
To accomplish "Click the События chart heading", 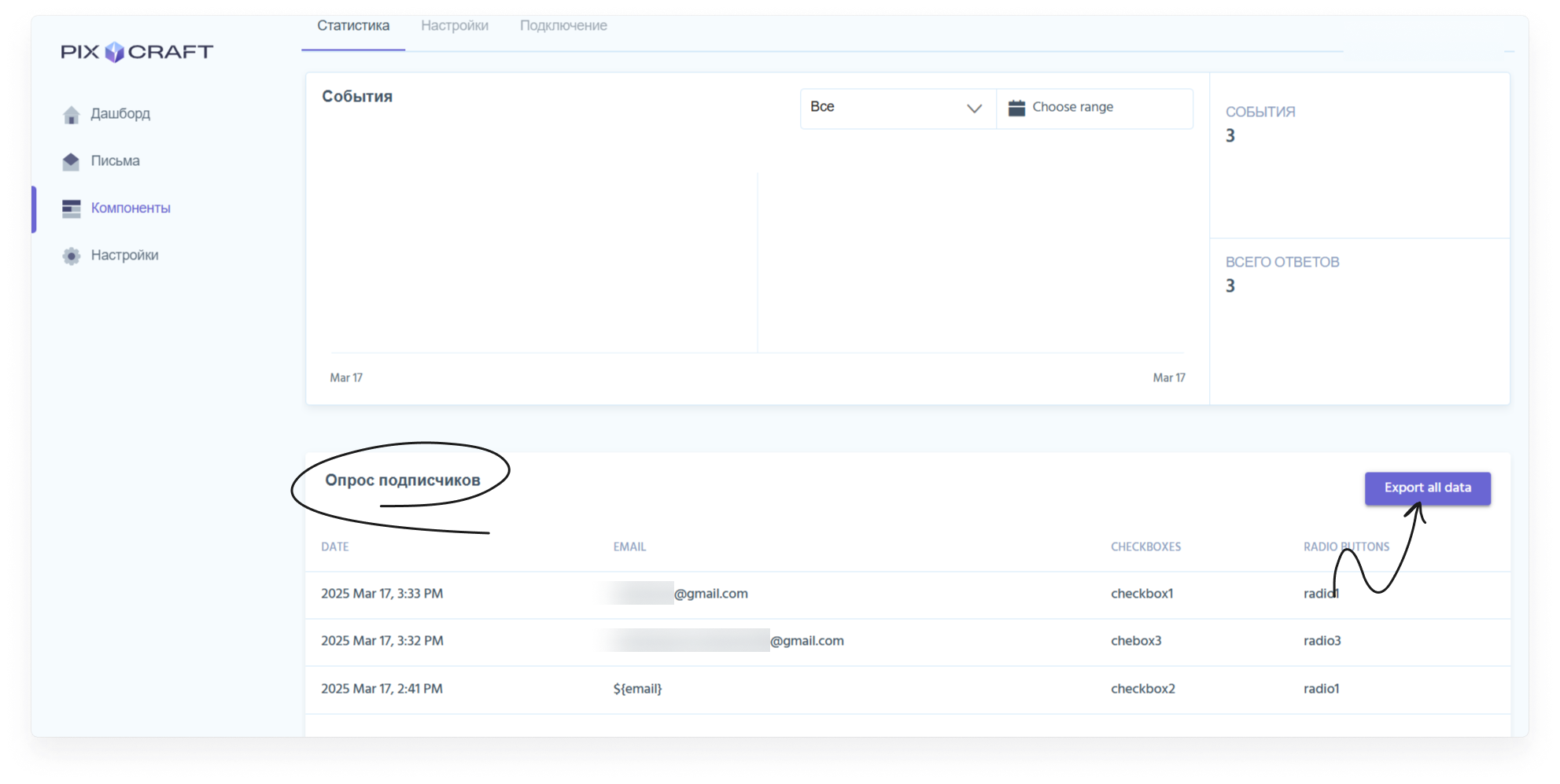I will click(357, 97).
